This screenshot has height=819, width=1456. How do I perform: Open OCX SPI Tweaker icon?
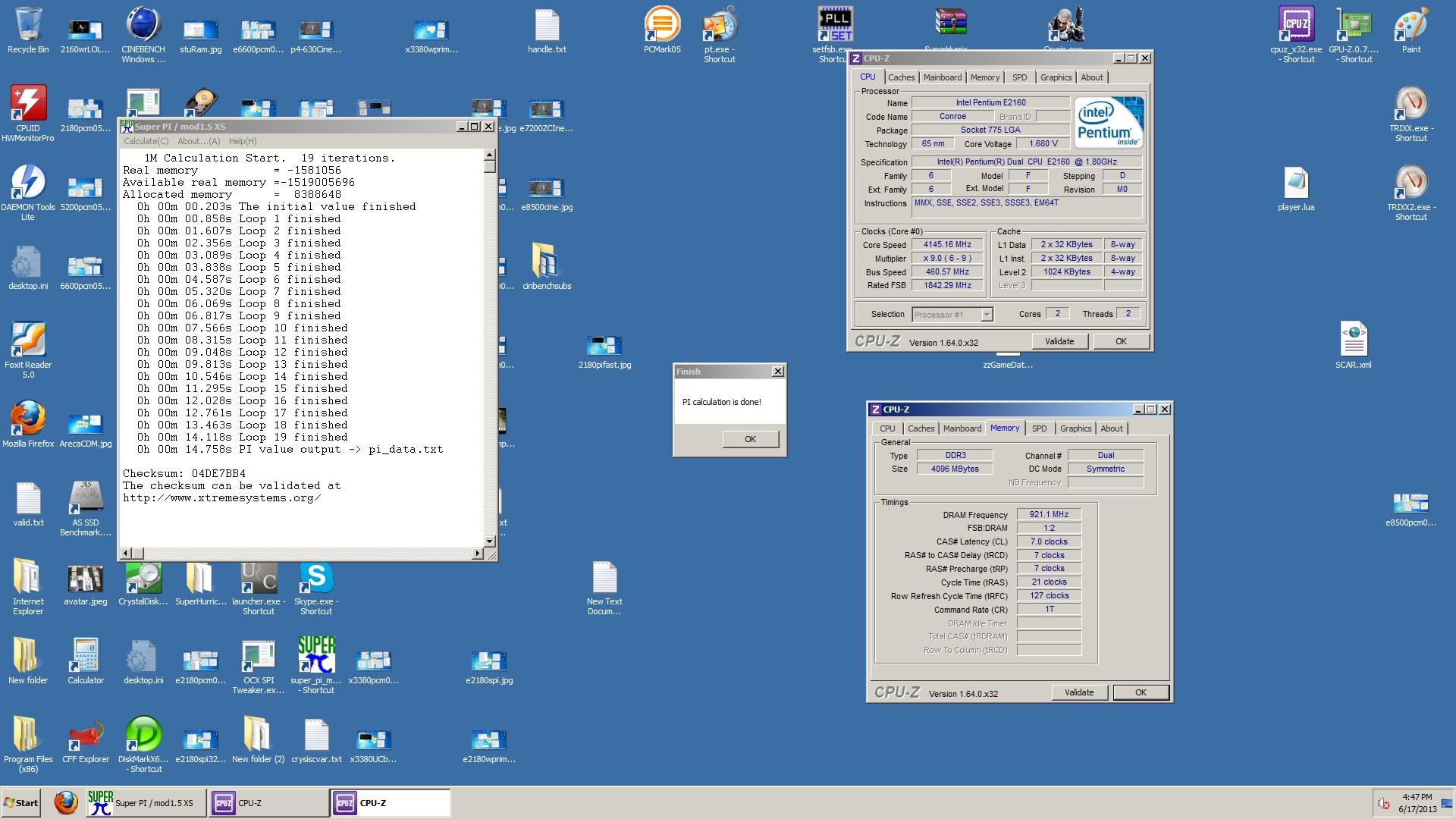coord(259,666)
